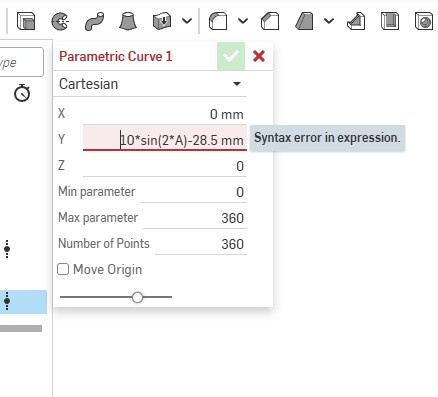Click the Parametric Curve 1 title
Screen dimensions: 438x397
116,56
